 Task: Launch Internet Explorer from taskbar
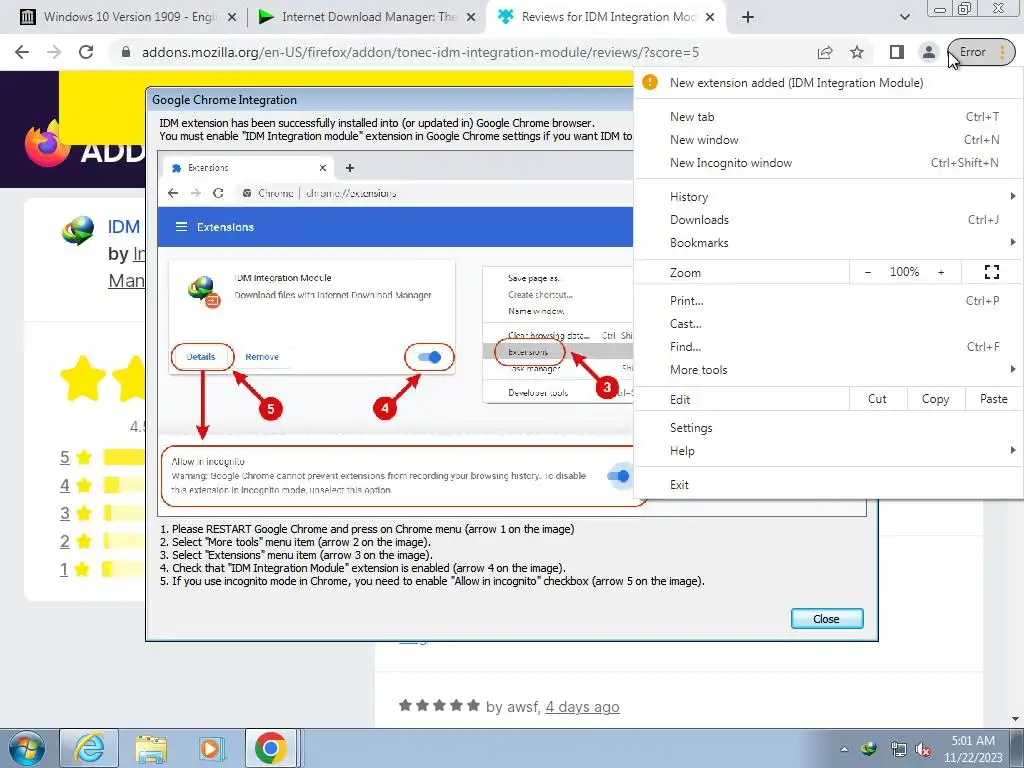pos(89,748)
